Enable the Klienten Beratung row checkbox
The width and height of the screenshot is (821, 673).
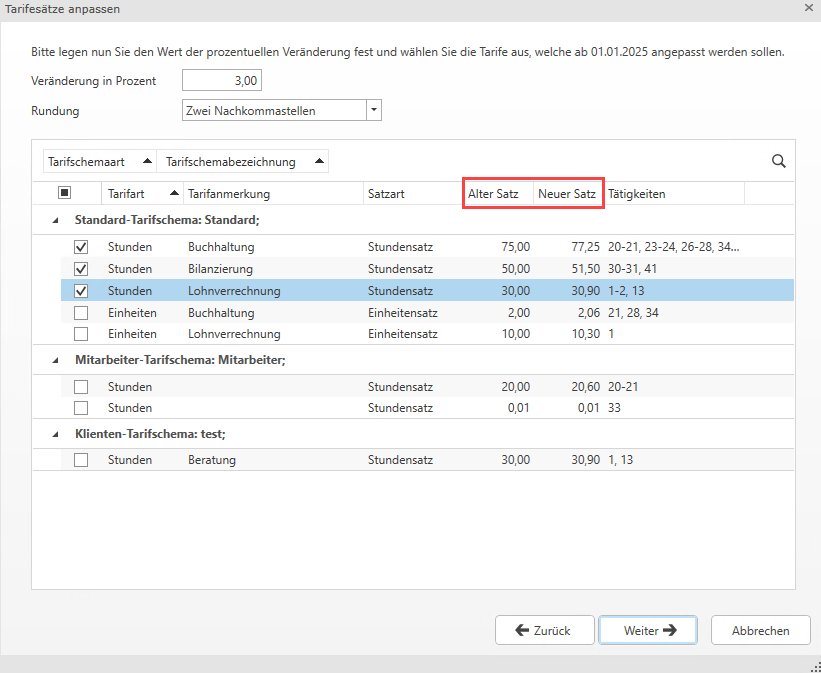pos(81,460)
